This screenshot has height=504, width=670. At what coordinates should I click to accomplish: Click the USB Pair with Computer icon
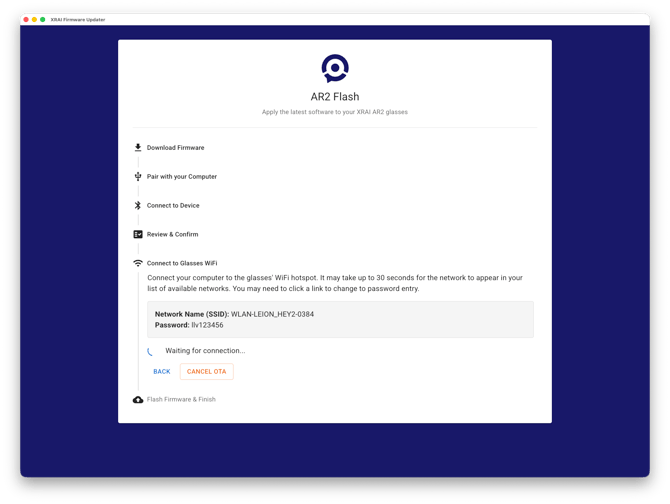[138, 176]
